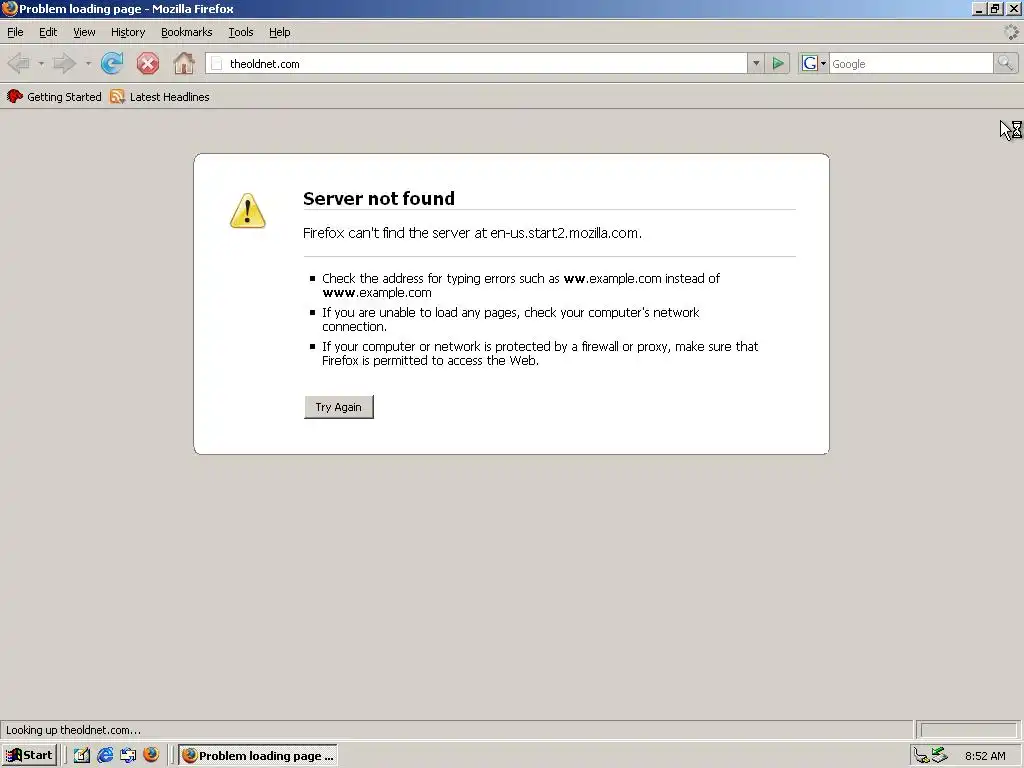
Task: Click the Getting Started bookmark icon
Action: 14,97
